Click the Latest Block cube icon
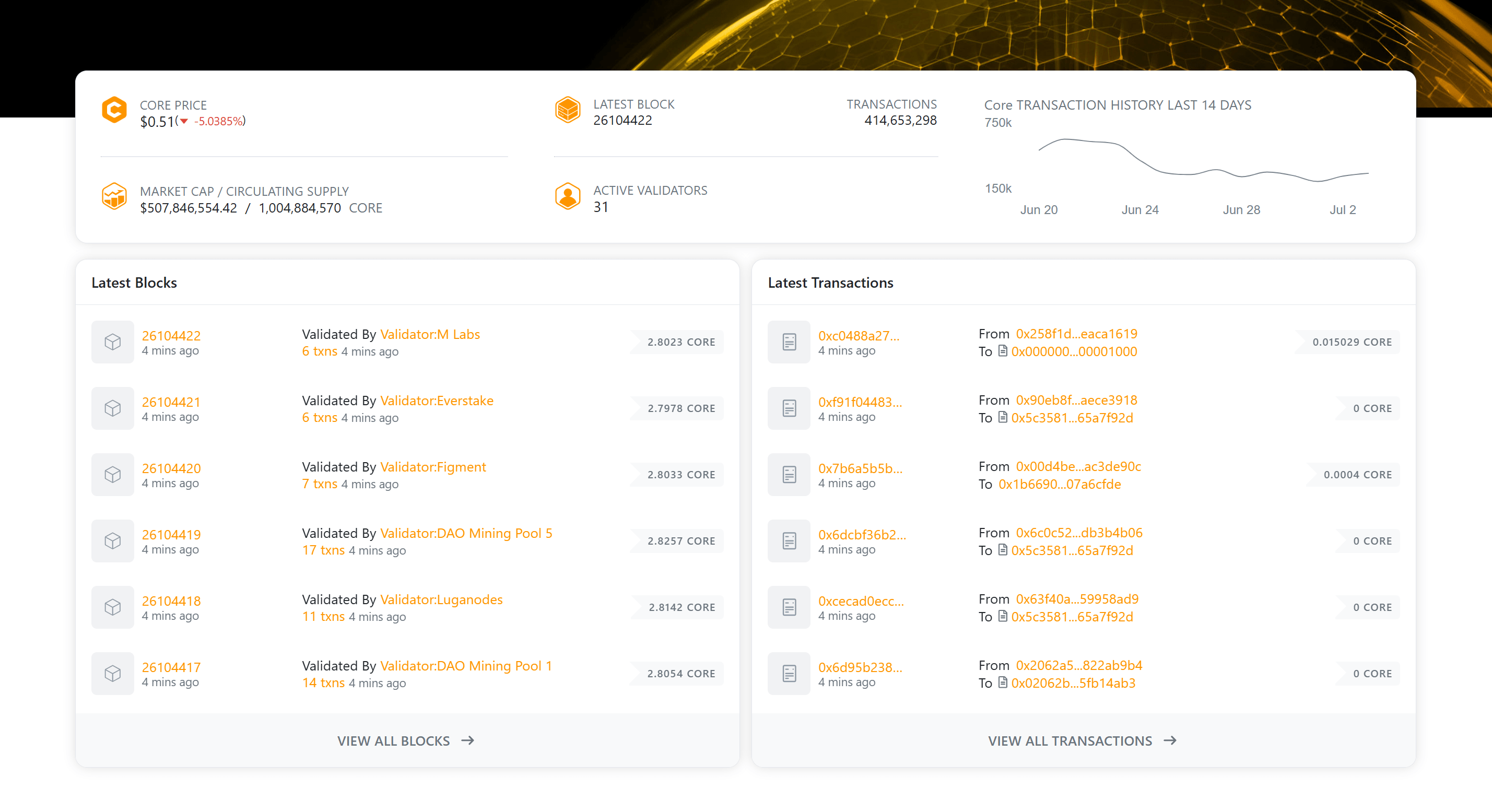 tap(568, 110)
